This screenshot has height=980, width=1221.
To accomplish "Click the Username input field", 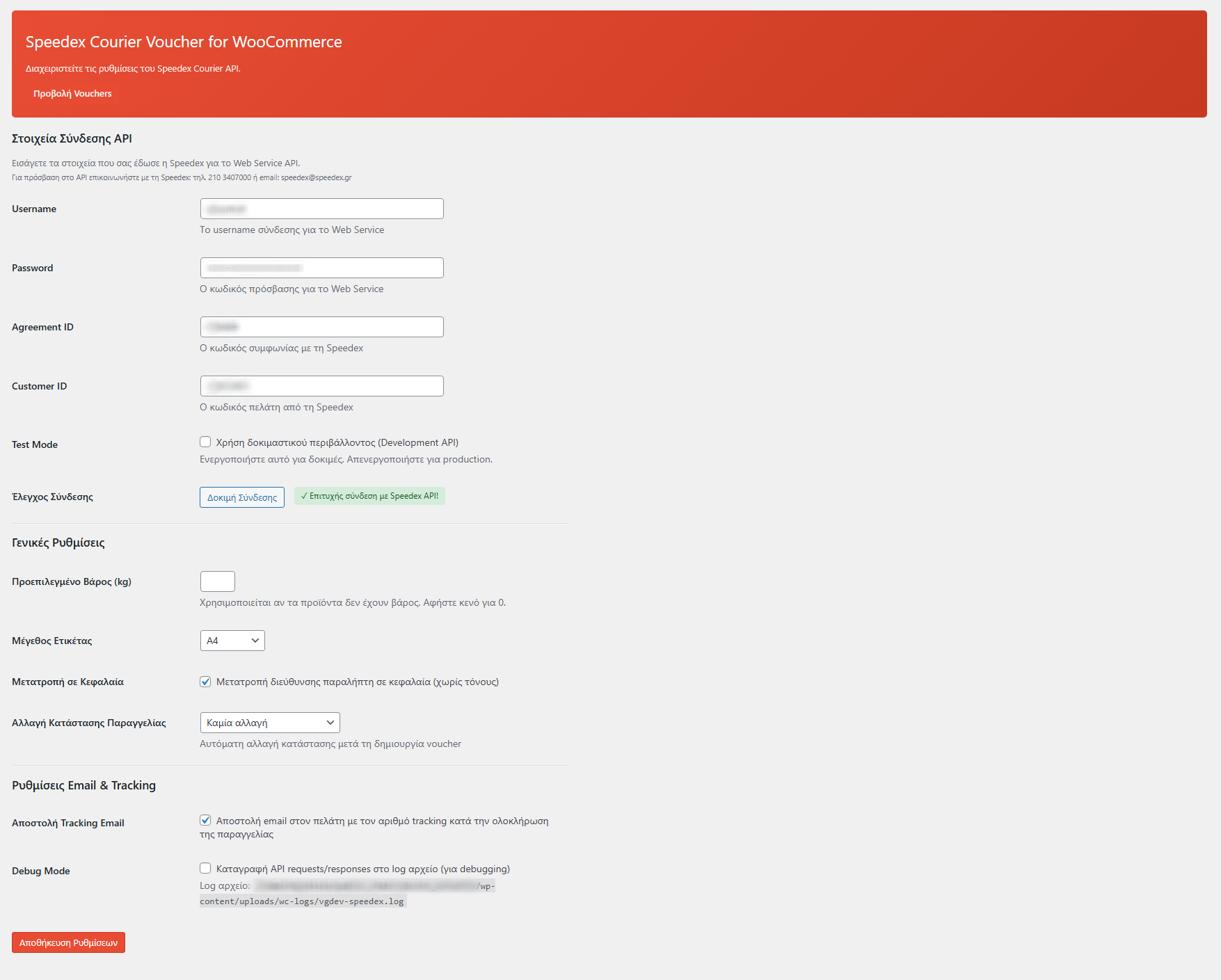I will coord(321,209).
